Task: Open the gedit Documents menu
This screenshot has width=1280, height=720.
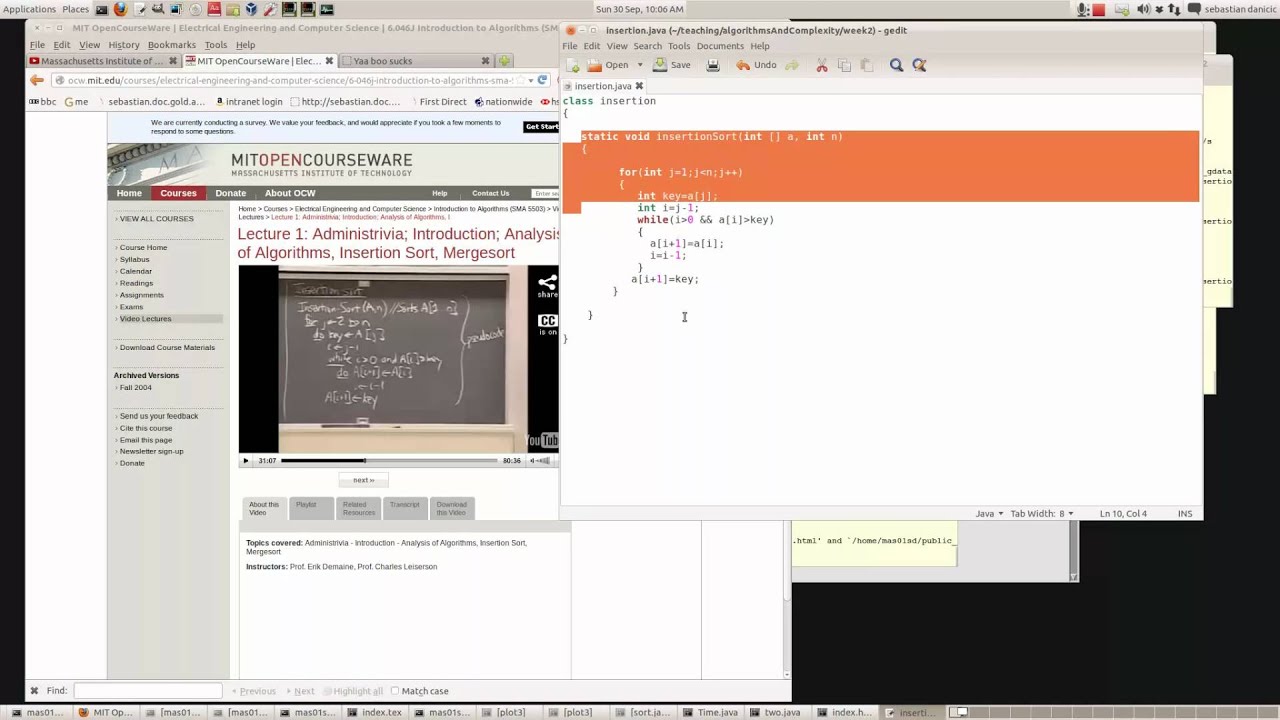Action: coord(720,46)
